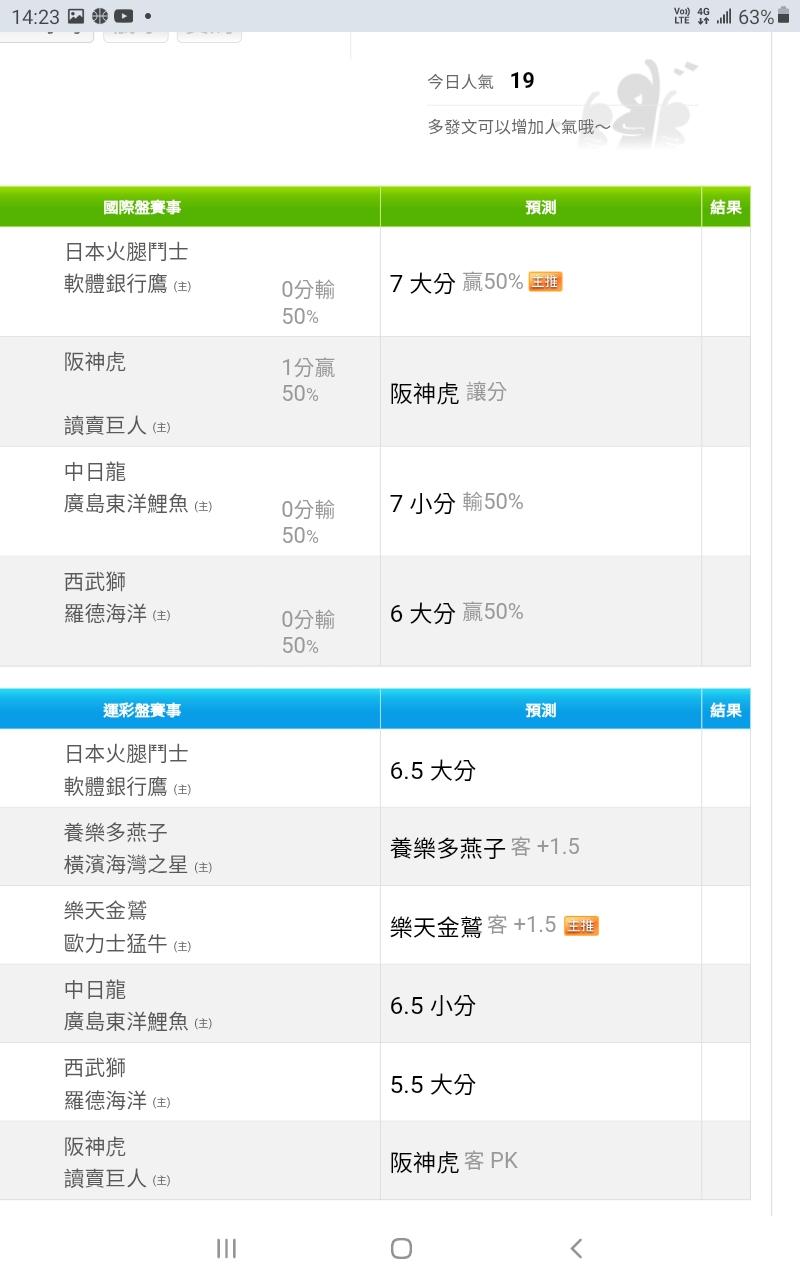Select the 國際盤賽事 table header
This screenshot has width=800, height=1280.
[x=142, y=207]
